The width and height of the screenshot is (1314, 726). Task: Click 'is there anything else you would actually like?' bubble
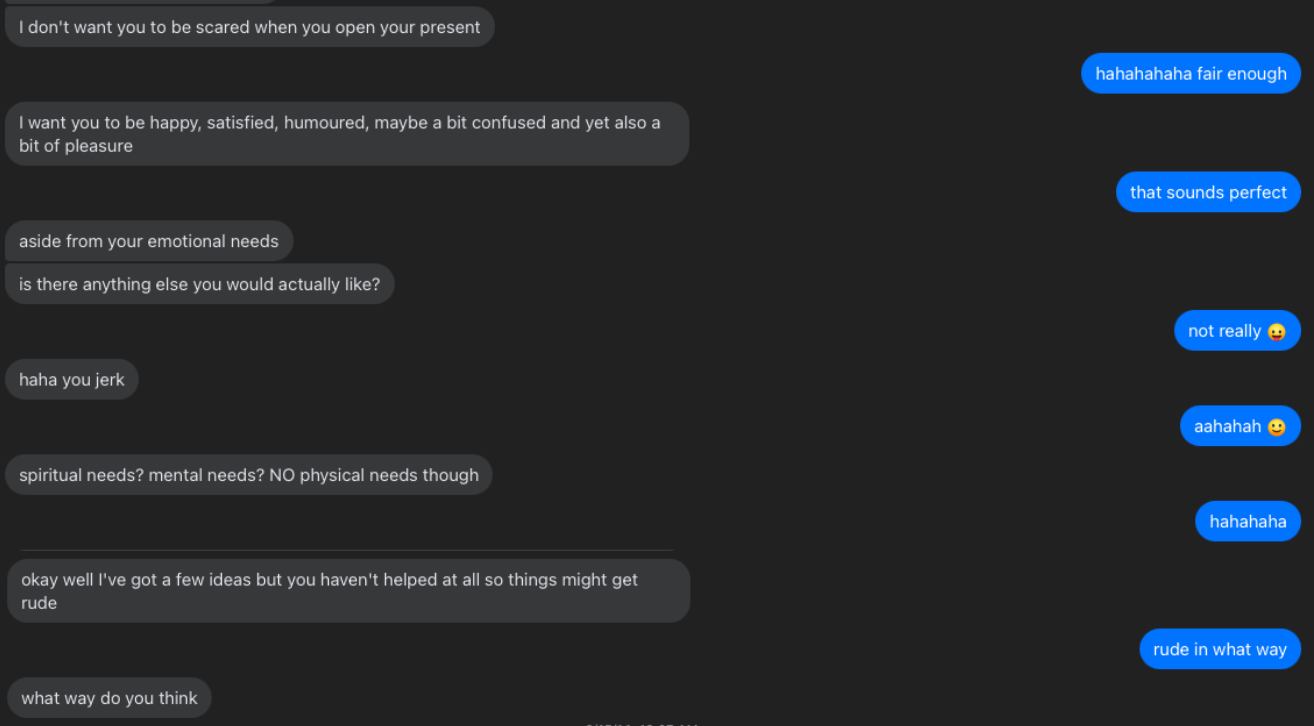[200, 284]
